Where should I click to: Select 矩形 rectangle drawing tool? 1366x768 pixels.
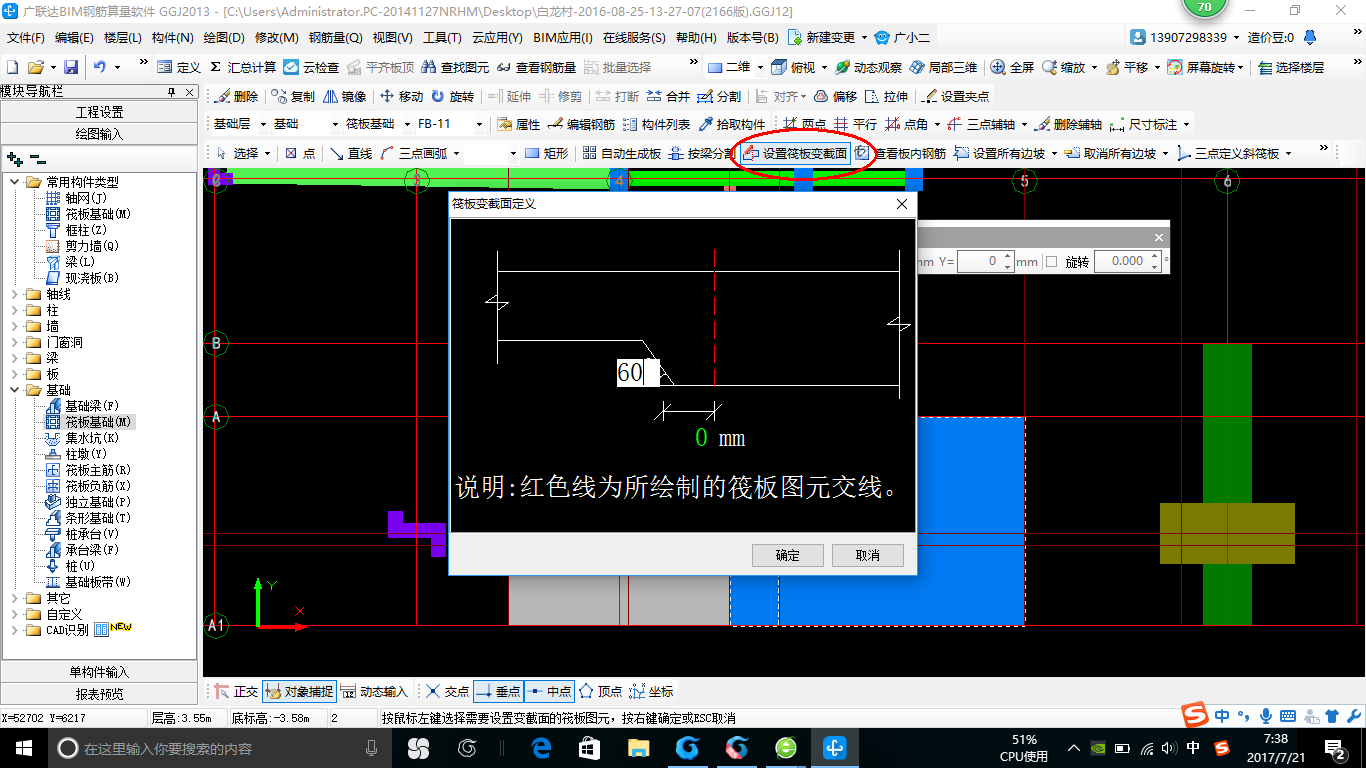[x=546, y=153]
